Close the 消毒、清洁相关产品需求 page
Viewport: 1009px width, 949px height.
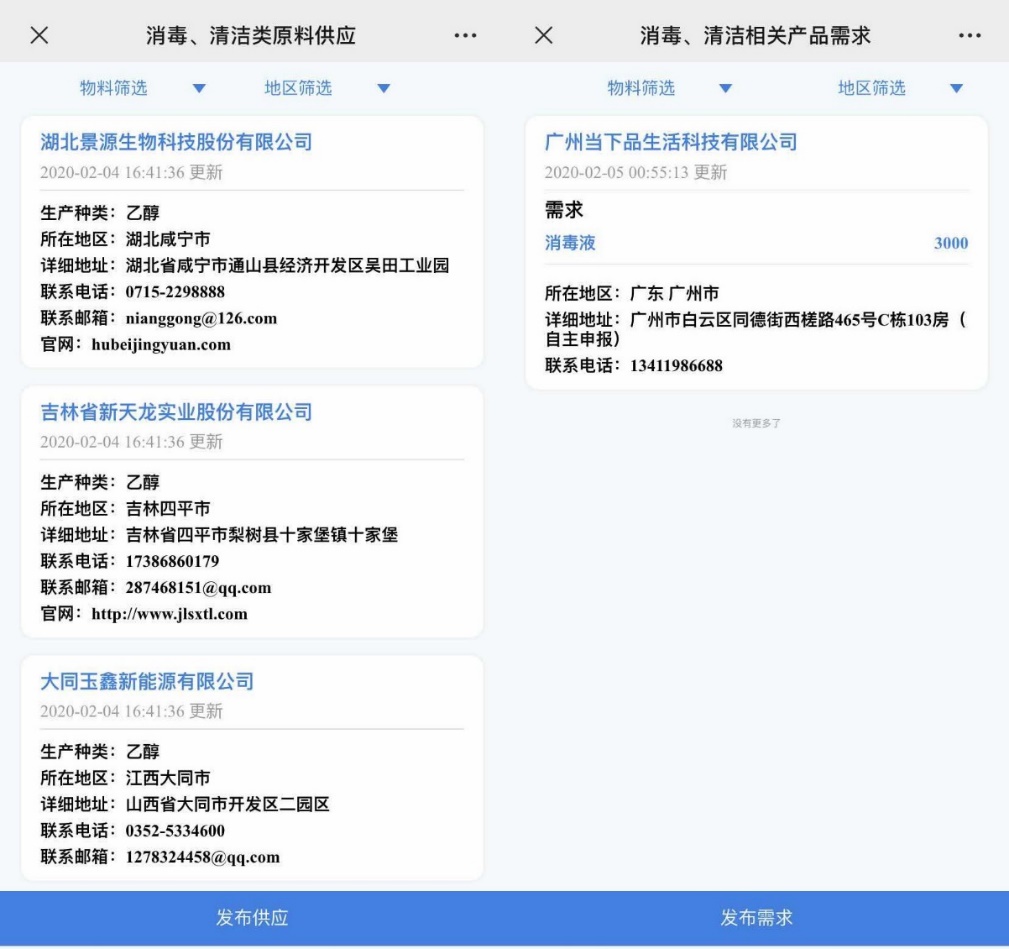(x=544, y=35)
